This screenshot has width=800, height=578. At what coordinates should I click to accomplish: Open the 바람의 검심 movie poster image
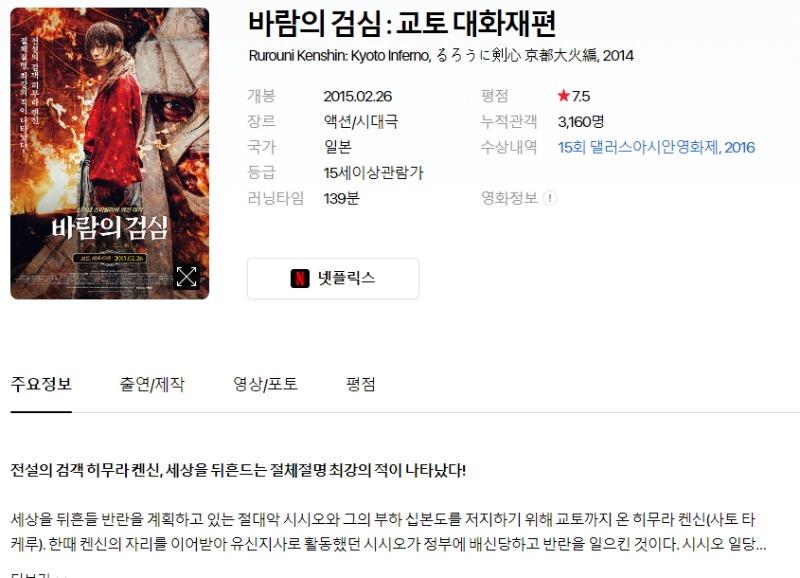pos(110,153)
